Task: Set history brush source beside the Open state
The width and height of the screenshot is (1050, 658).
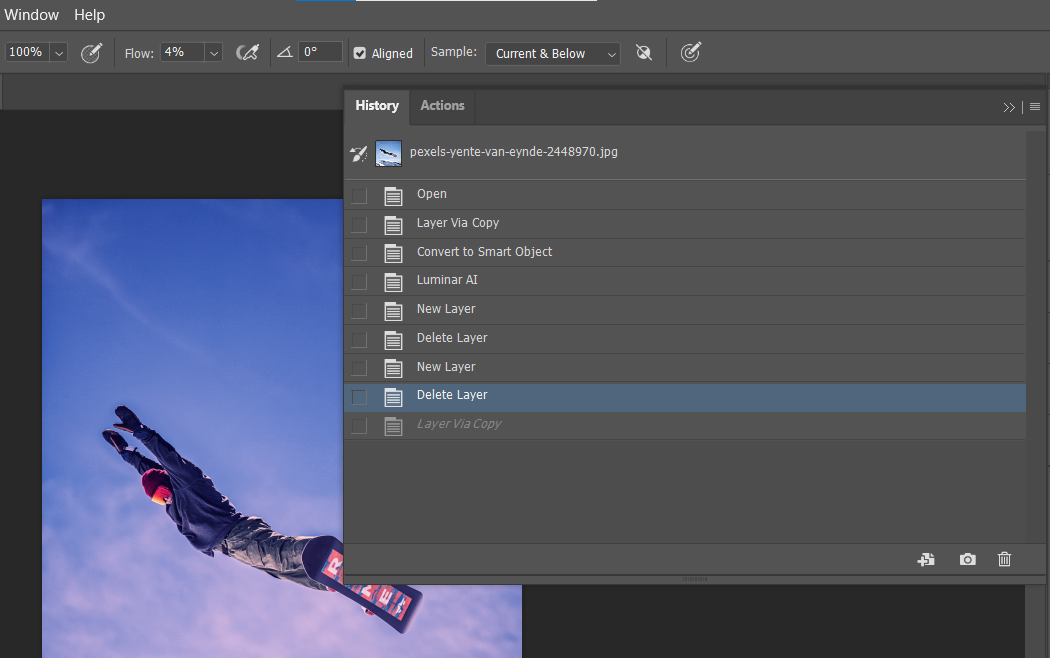Action: 359,196
